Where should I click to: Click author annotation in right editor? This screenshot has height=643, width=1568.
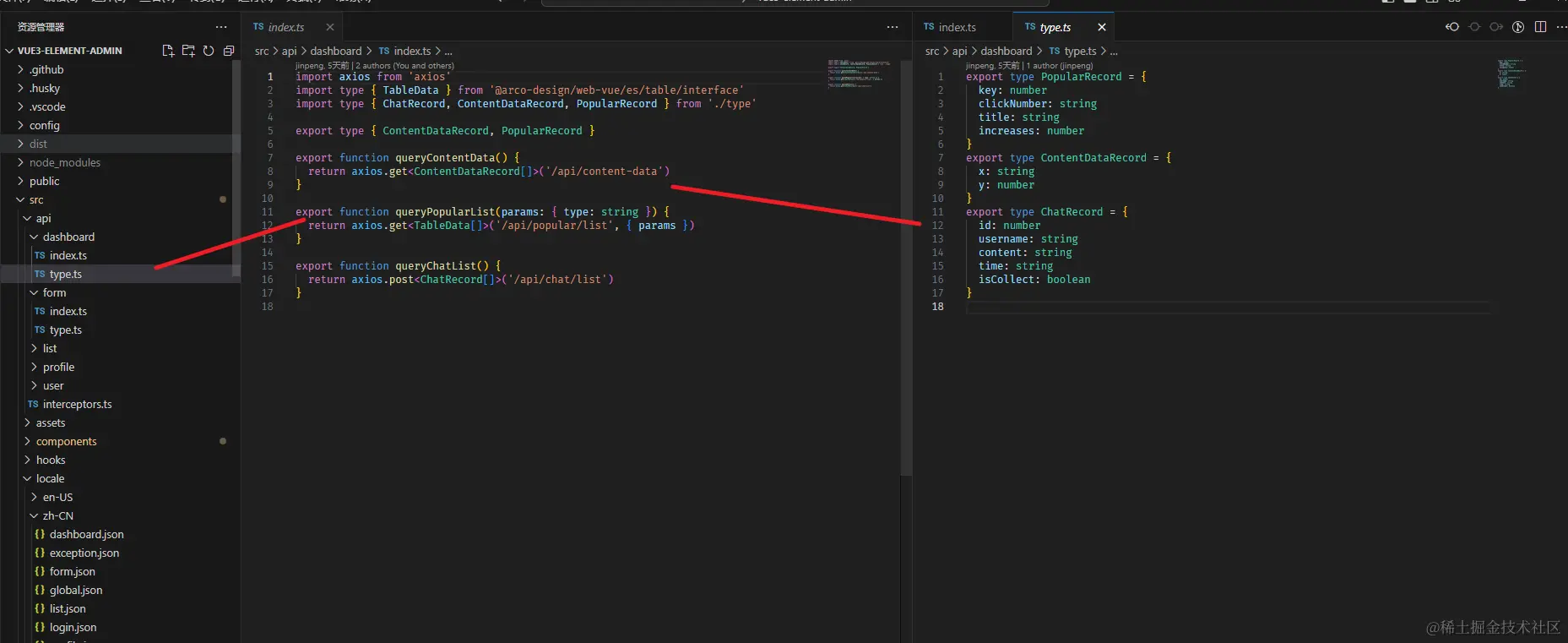point(1028,65)
